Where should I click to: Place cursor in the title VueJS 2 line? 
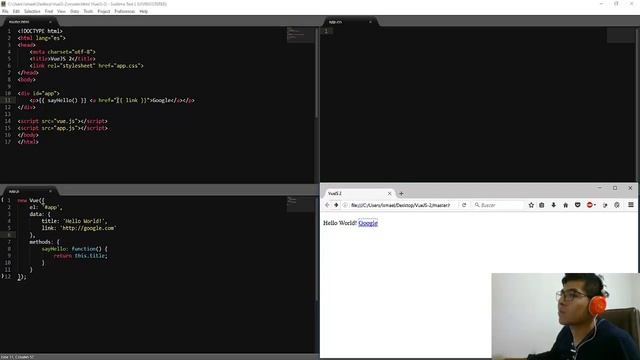[x=62, y=59]
